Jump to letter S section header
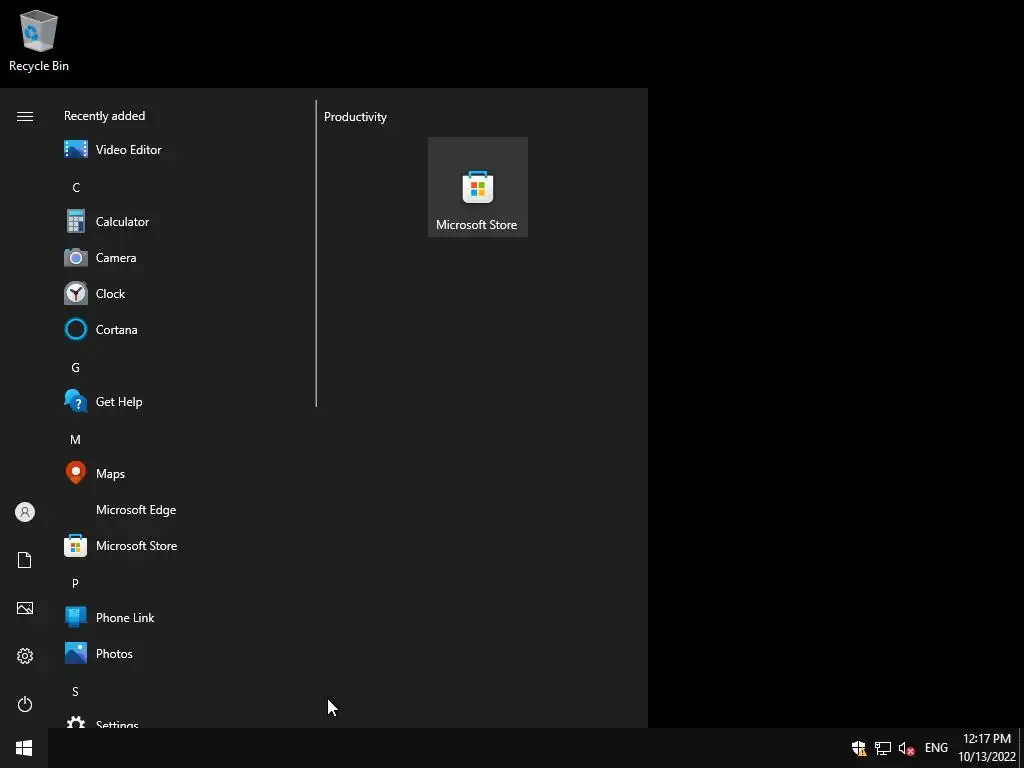The height and width of the screenshot is (768, 1024). [76, 691]
